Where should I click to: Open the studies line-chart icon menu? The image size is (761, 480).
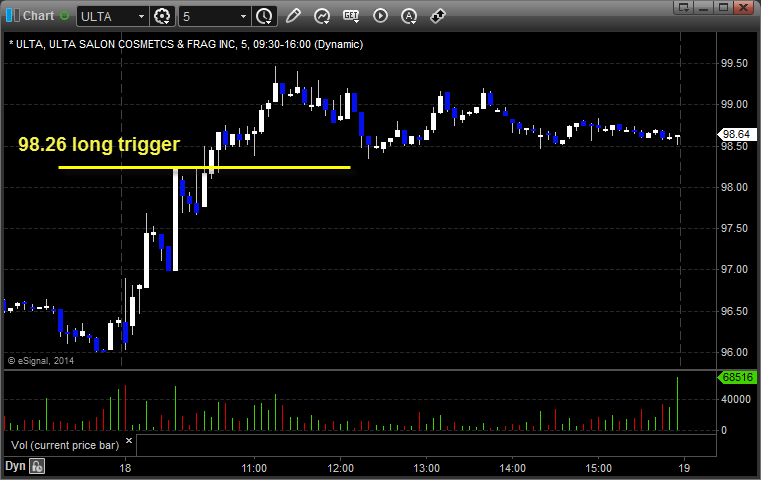click(322, 16)
